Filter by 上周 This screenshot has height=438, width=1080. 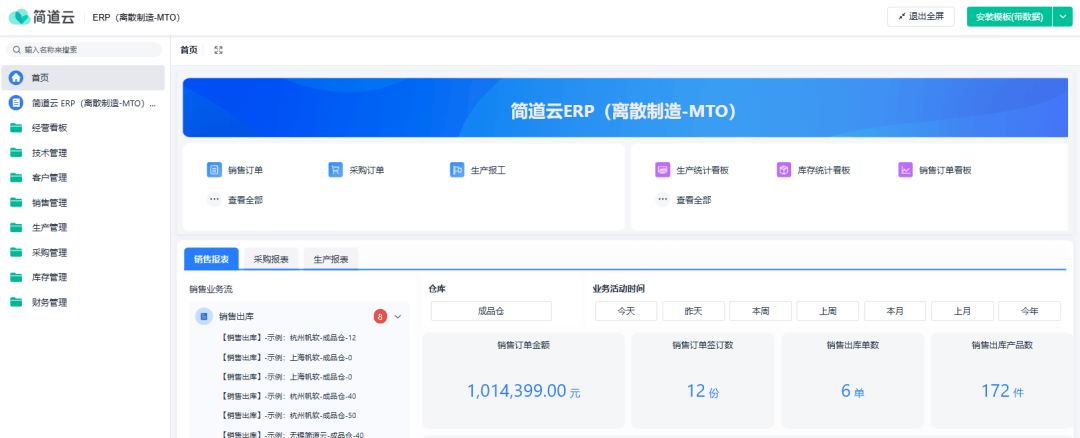point(828,311)
